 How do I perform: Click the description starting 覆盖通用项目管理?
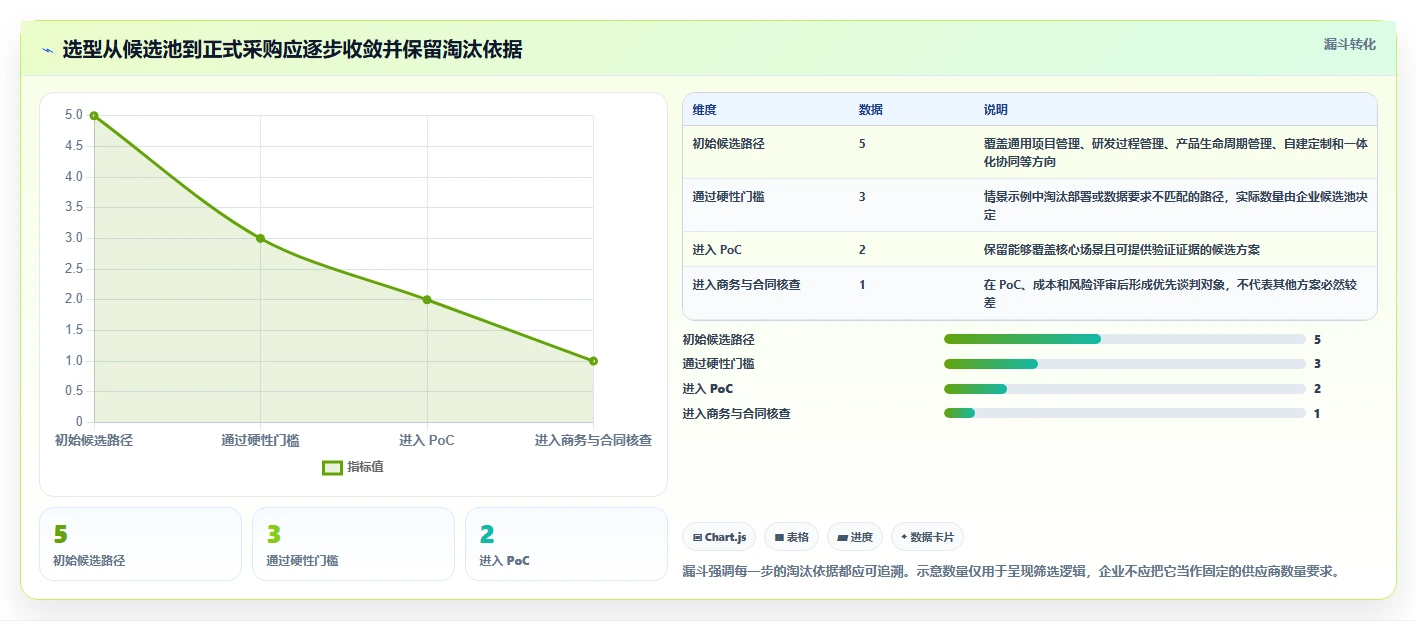click(x=1176, y=153)
